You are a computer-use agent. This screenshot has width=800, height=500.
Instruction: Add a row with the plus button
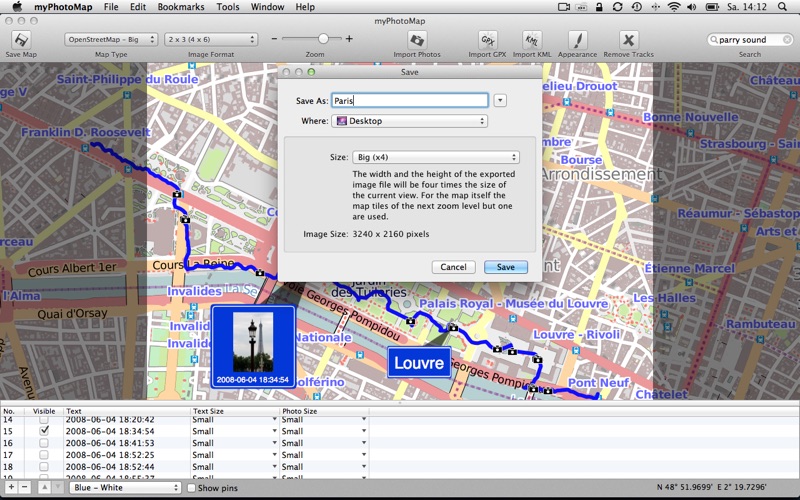tap(11, 487)
